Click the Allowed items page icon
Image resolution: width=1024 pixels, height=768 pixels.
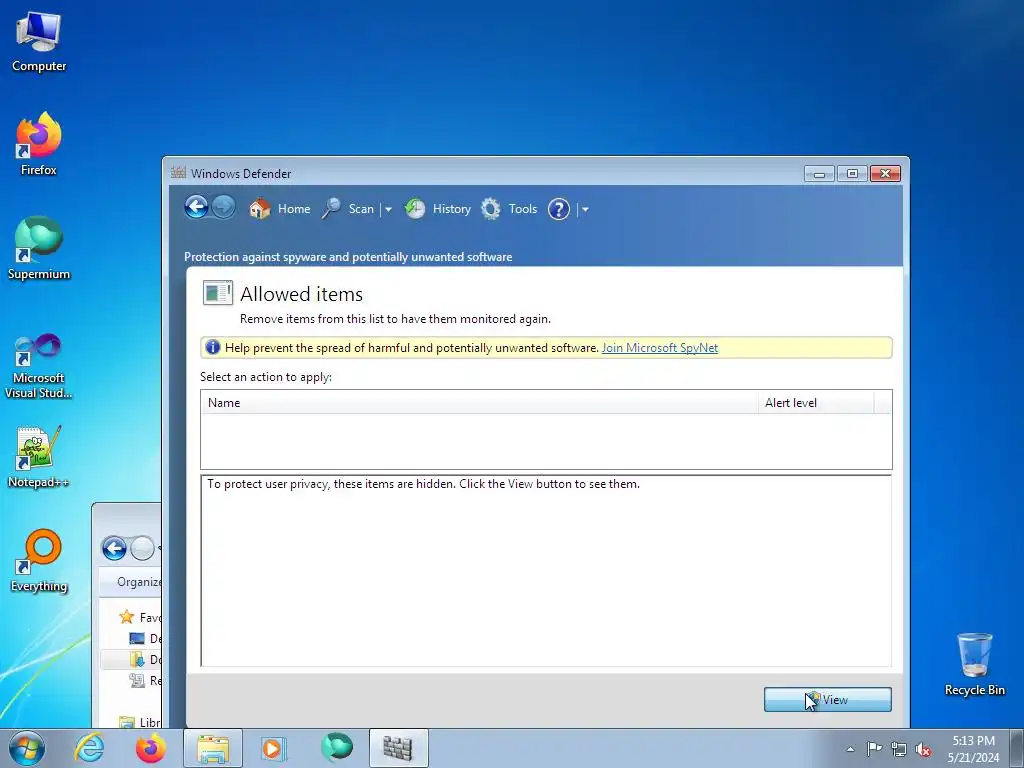pos(217,293)
